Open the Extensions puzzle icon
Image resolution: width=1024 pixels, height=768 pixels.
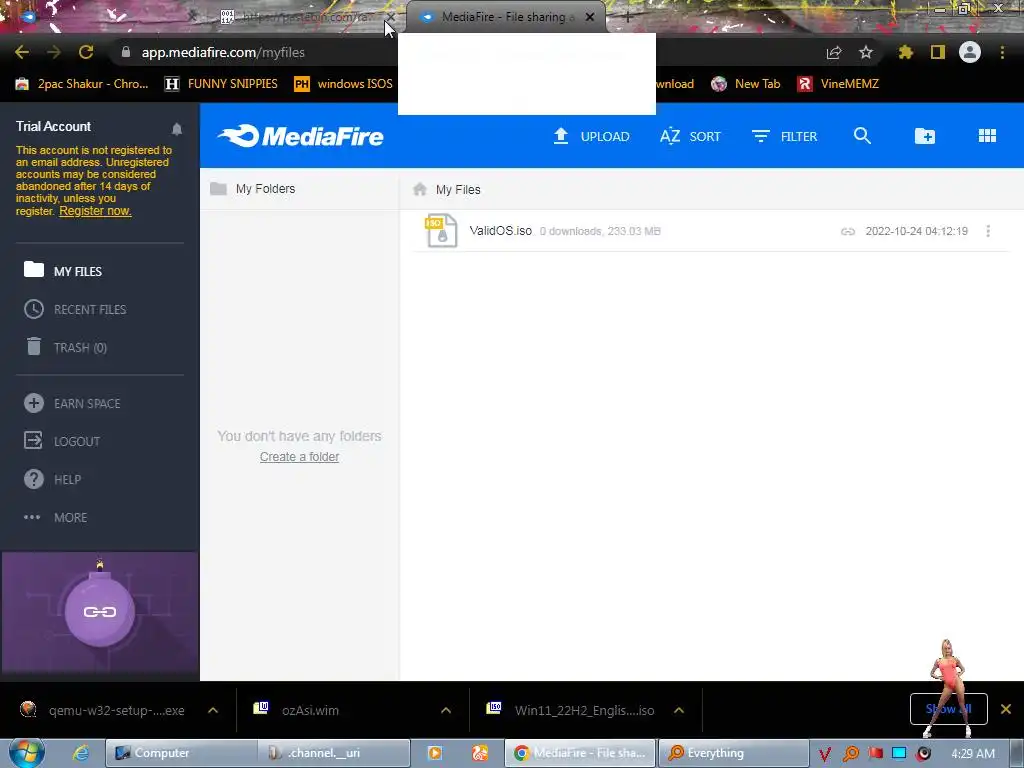905,52
